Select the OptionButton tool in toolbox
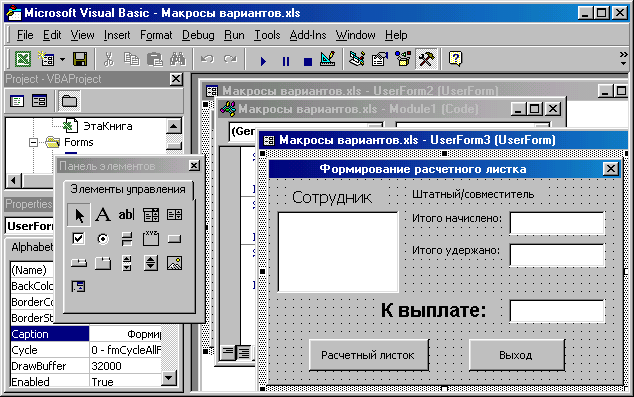The height and width of the screenshot is (397, 634). pyautogui.click(x=103, y=239)
